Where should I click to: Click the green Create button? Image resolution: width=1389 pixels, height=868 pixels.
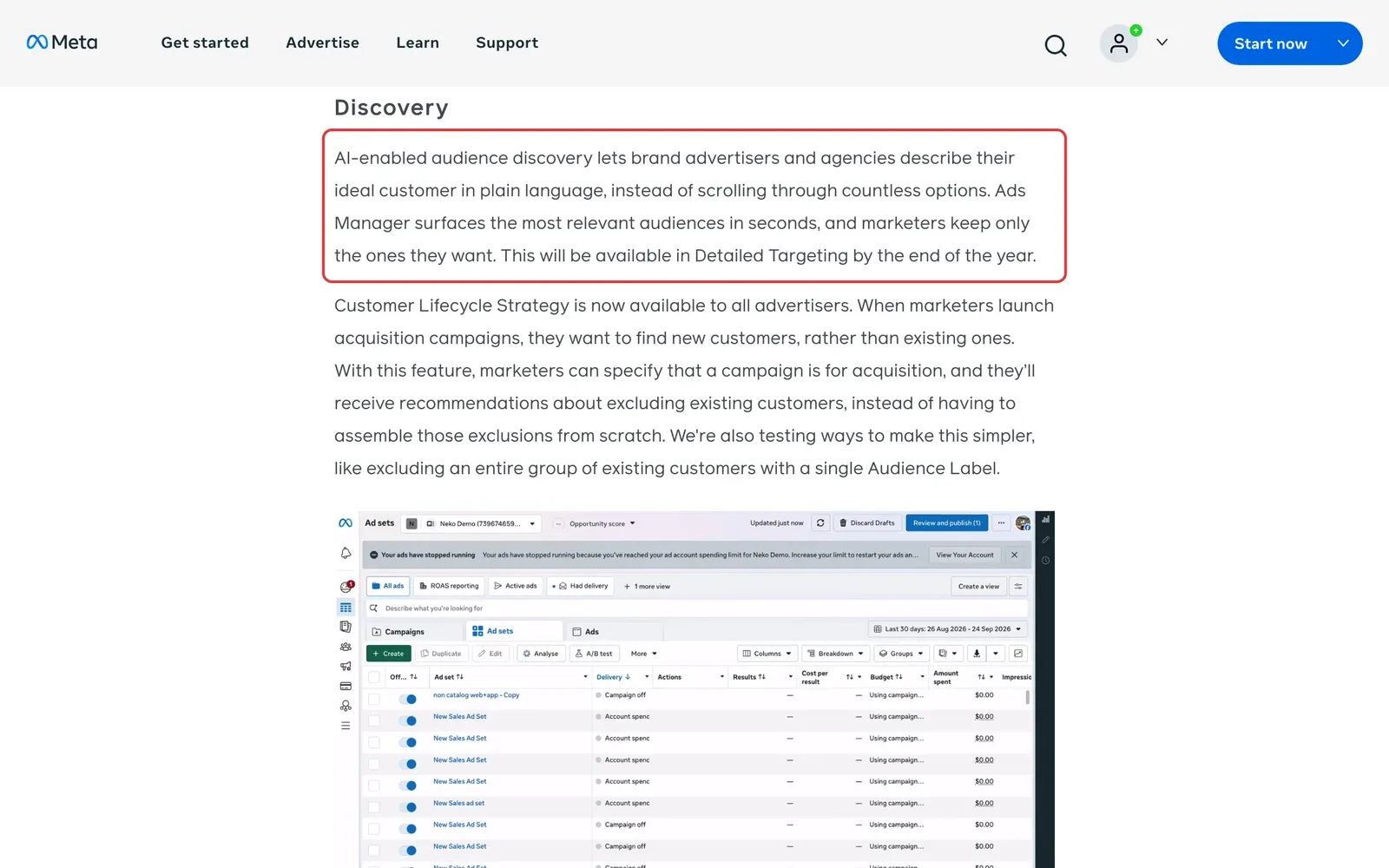pos(388,654)
